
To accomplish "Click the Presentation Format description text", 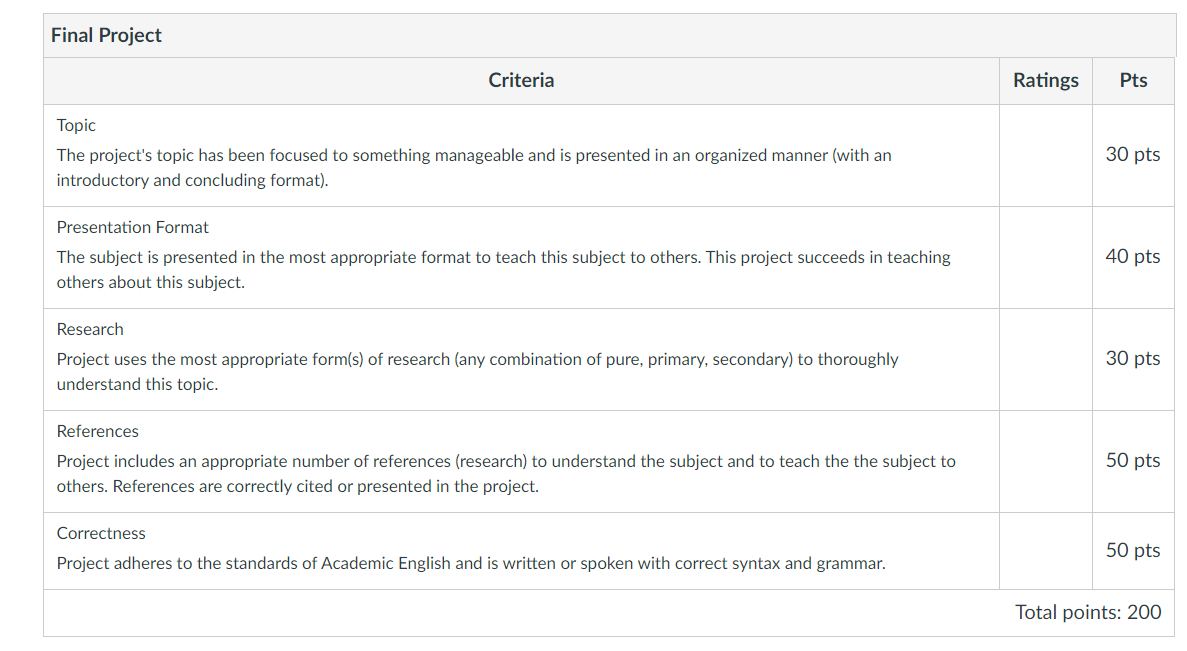I will click(x=503, y=270).
